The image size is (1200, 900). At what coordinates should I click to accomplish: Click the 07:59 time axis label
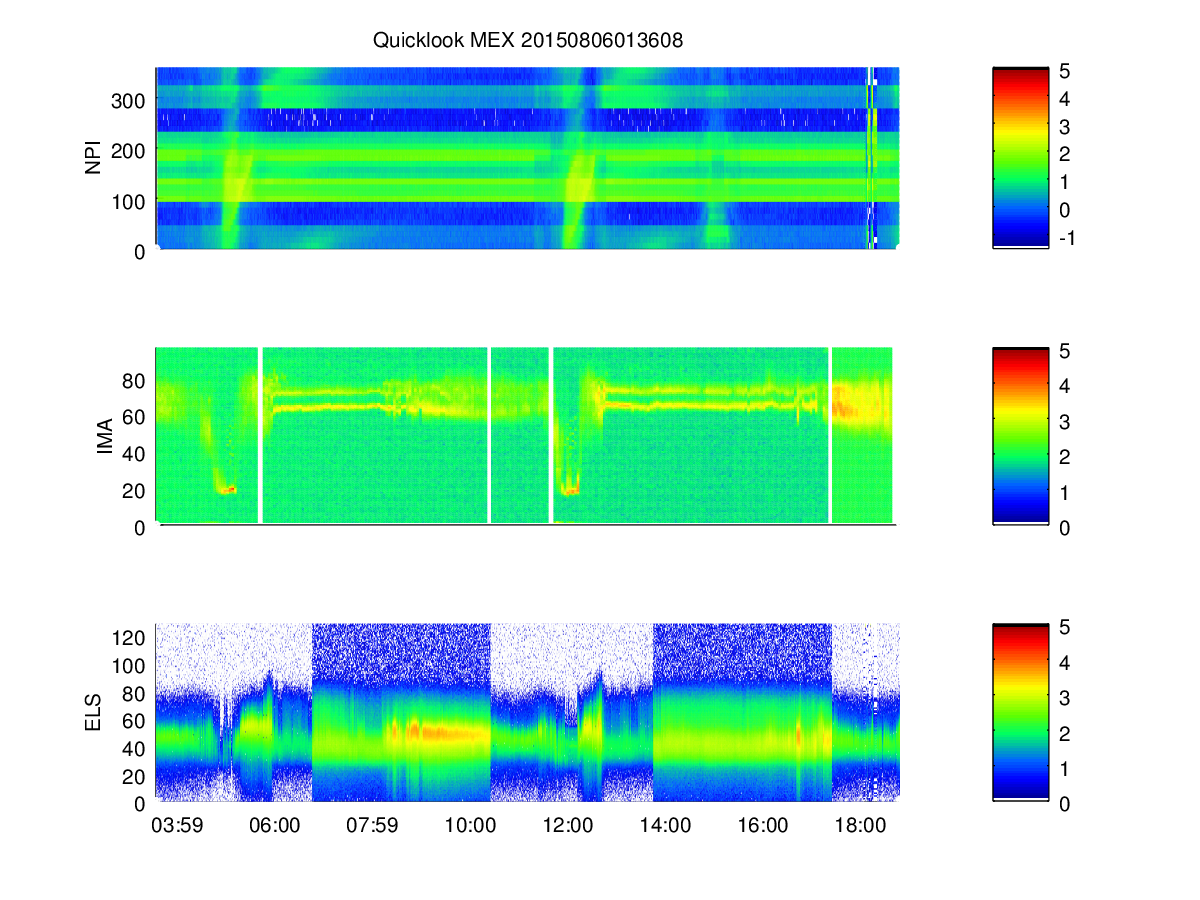[372, 826]
